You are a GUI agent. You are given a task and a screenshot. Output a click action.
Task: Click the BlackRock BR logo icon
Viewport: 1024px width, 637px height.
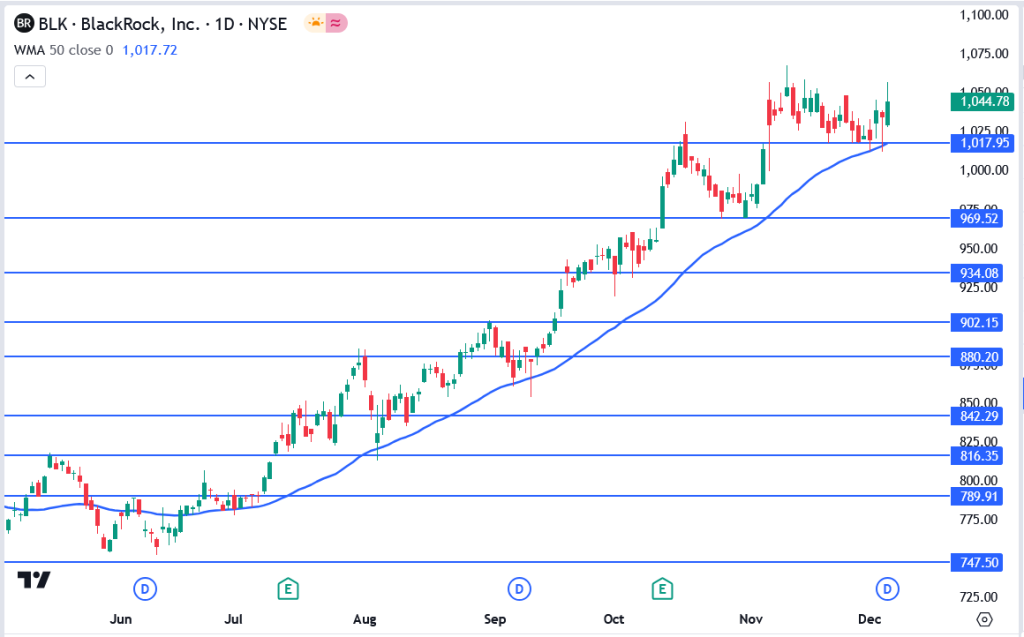click(x=23, y=23)
